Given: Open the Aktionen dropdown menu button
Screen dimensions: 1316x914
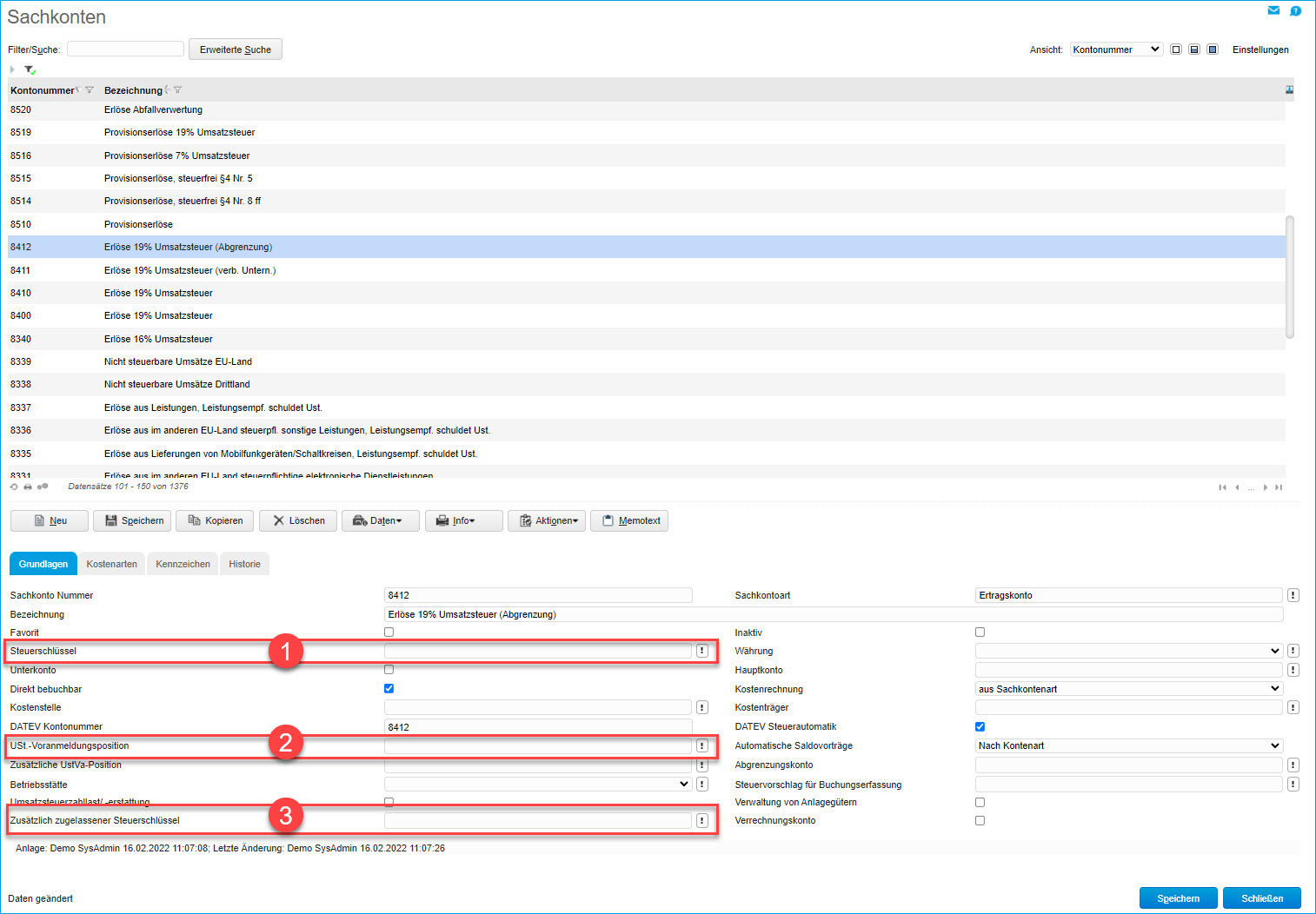Looking at the screenshot, I should (547, 520).
